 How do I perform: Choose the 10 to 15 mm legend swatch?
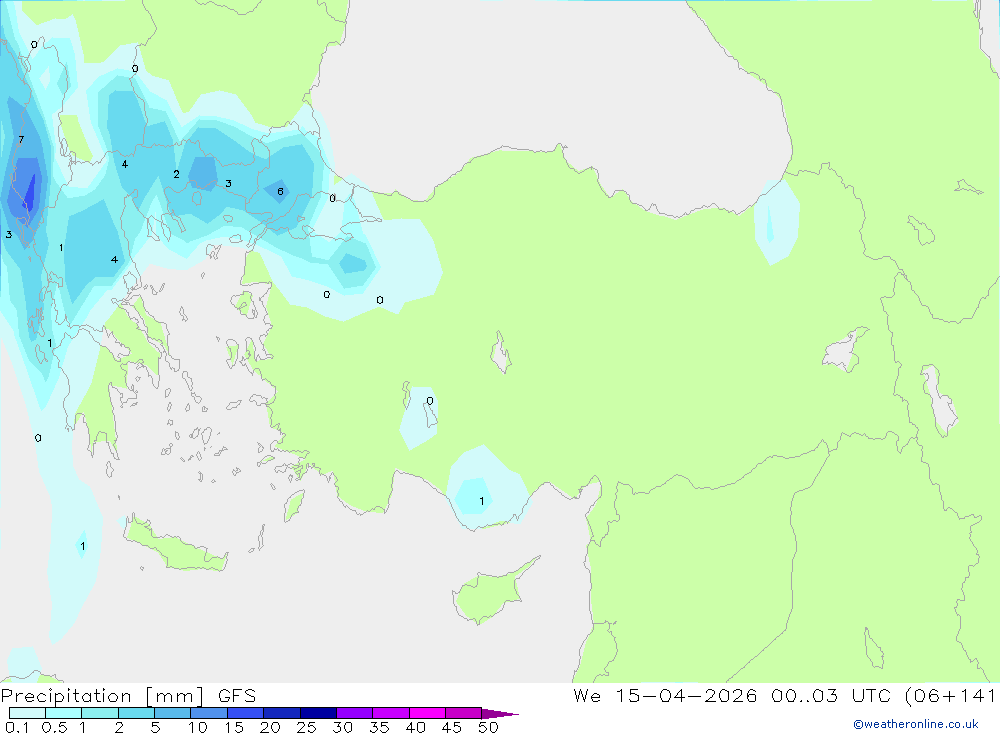tap(209, 713)
